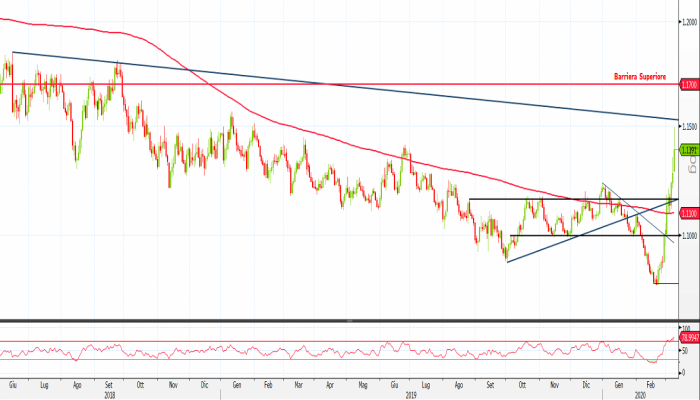Image resolution: width=700 pixels, height=400 pixels.
Task: Click the 100 level on RSI axis
Action: (x=686, y=328)
